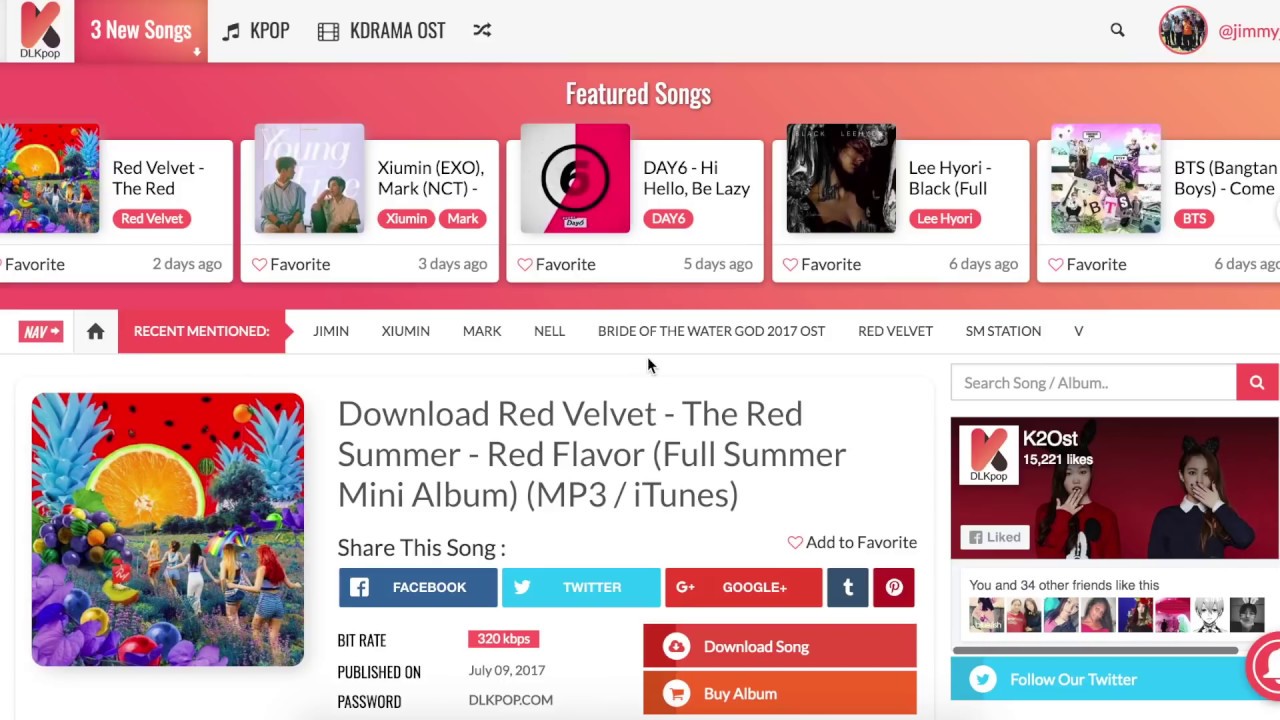Select the XIUMIN recent mentioned tag
The image size is (1280, 720).
tap(405, 331)
